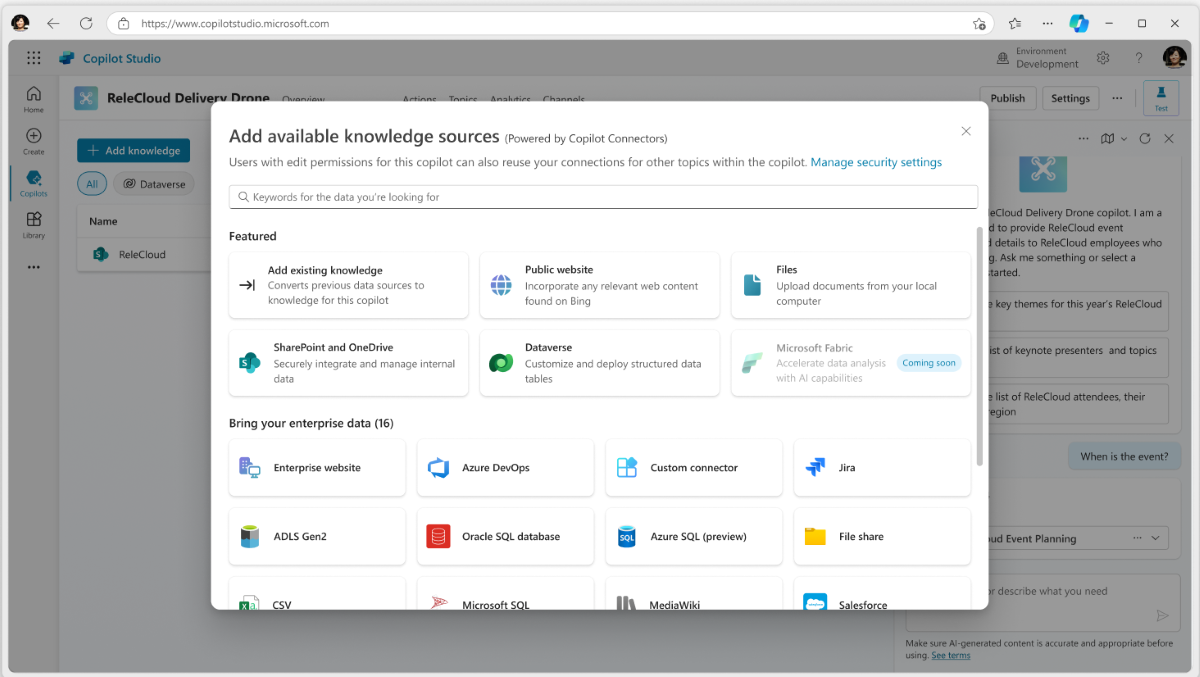The image size is (1200, 677).
Task: Open the Home page from the sidebar
Action: (33, 97)
